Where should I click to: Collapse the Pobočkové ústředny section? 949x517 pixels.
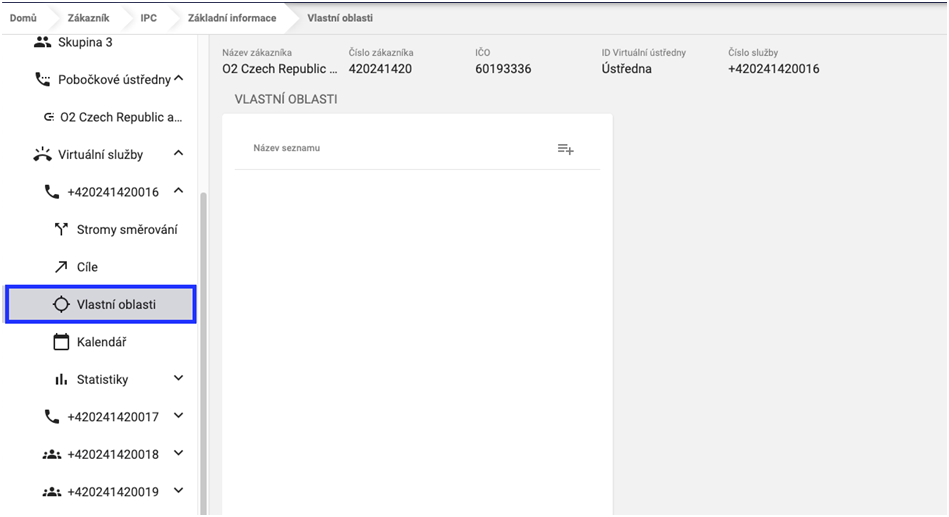pos(178,79)
